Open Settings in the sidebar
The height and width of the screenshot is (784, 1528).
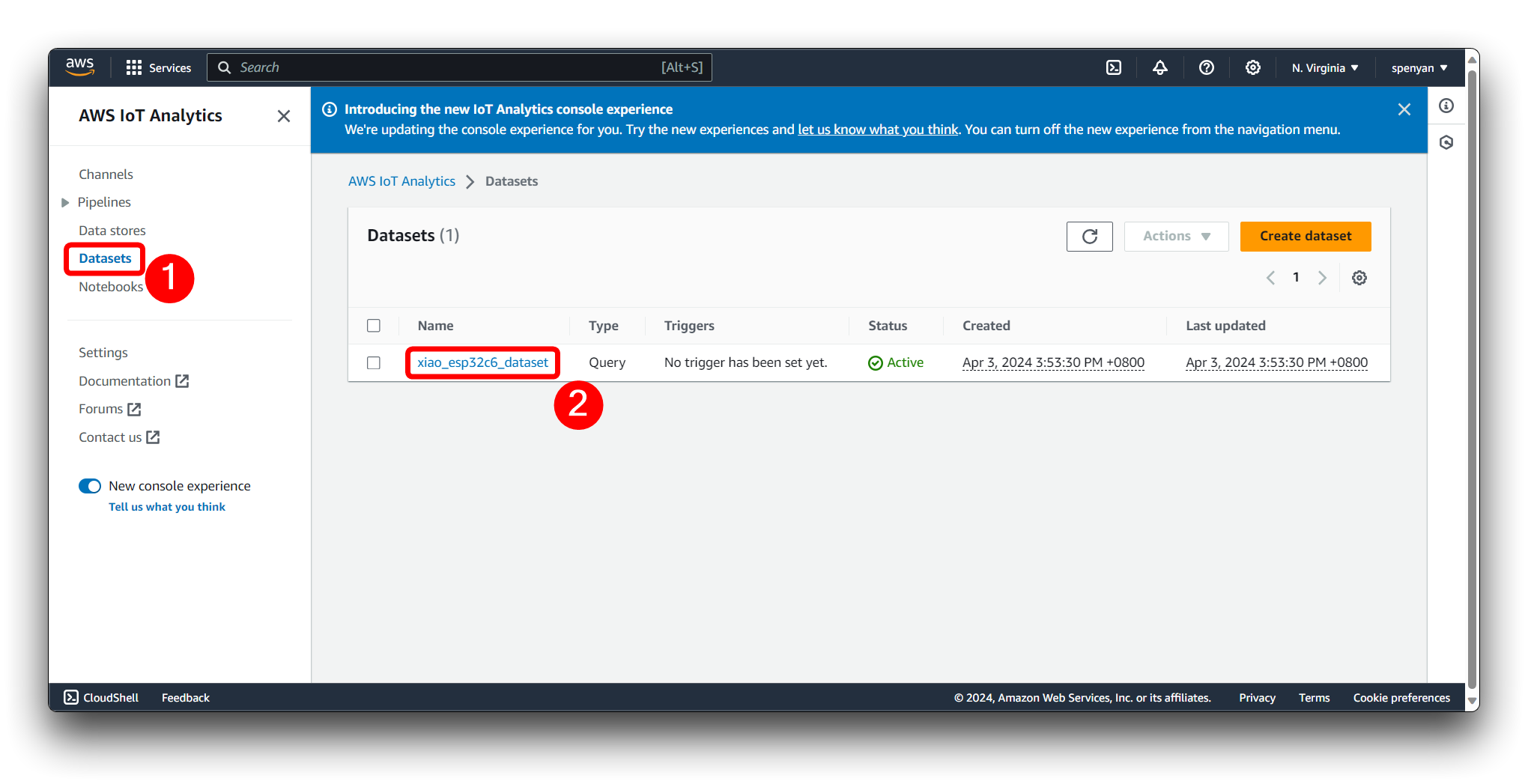[103, 353]
